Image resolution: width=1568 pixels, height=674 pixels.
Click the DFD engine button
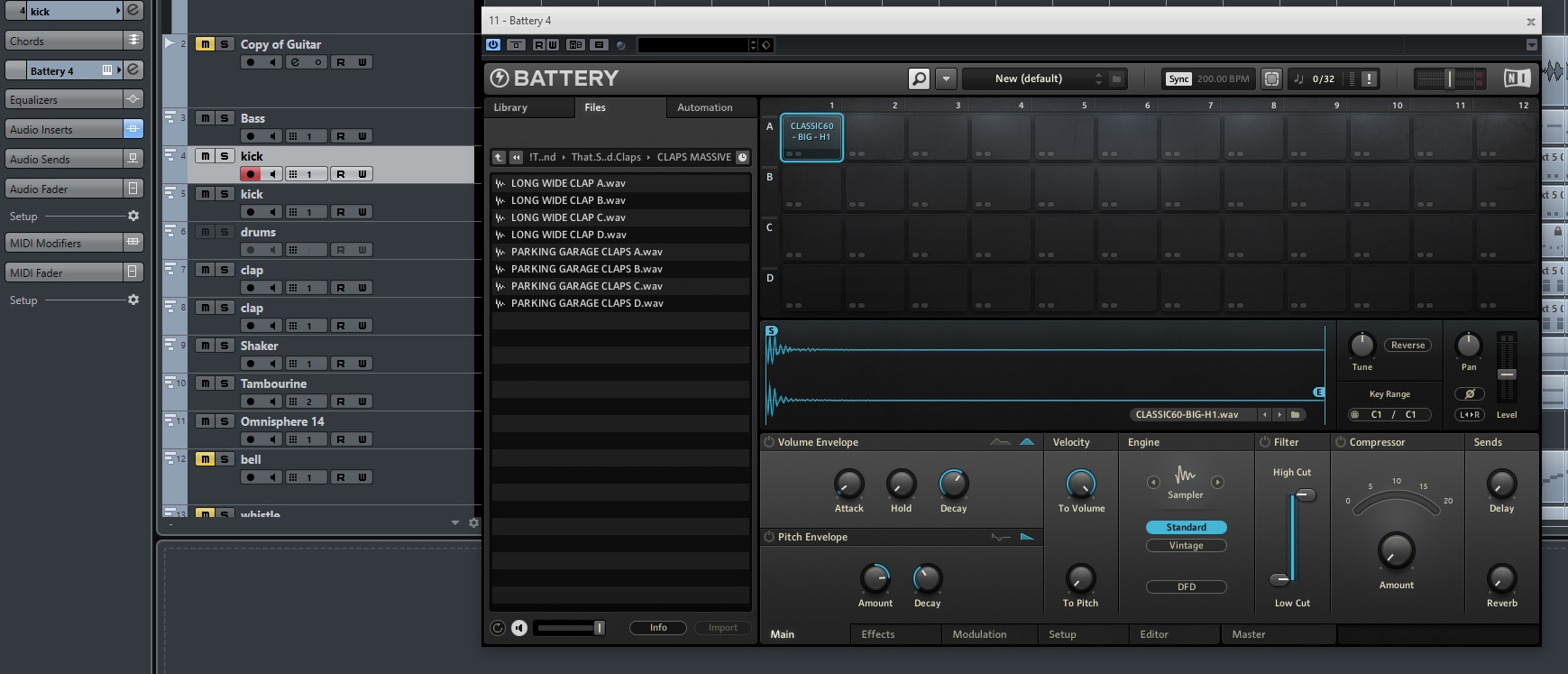tap(1186, 587)
